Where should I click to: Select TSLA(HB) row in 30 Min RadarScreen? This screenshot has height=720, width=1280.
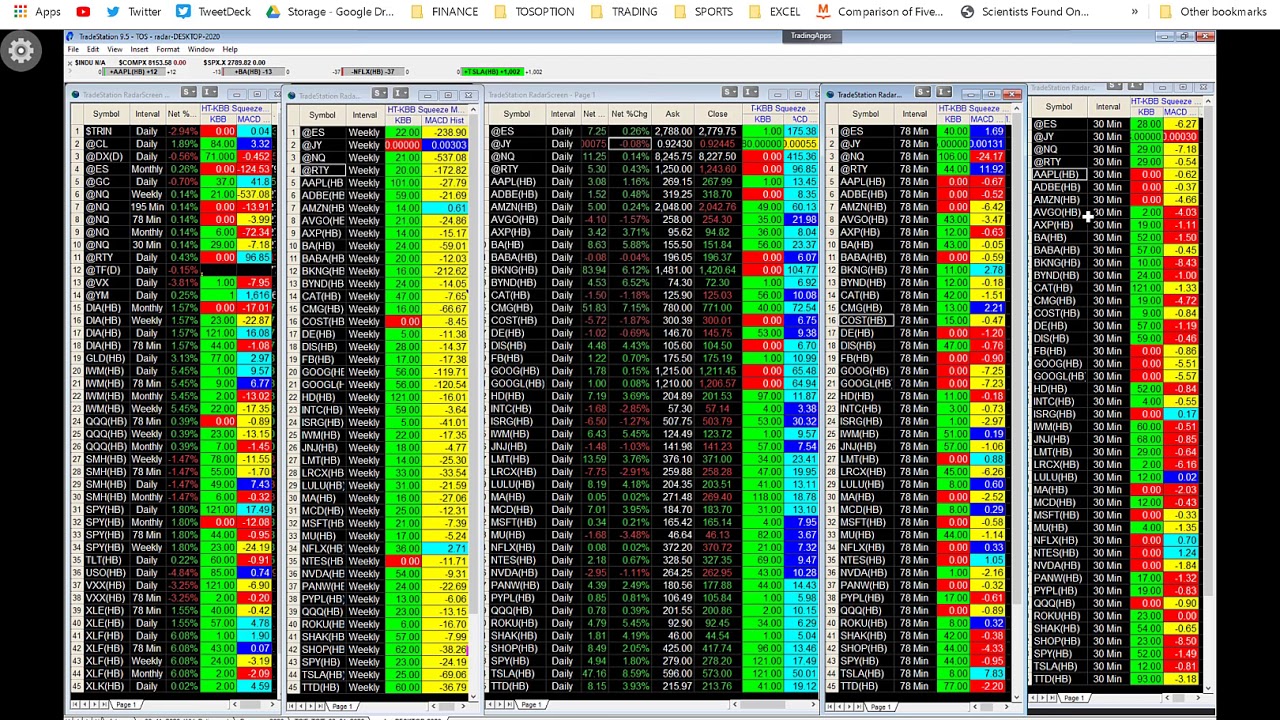1114,666
